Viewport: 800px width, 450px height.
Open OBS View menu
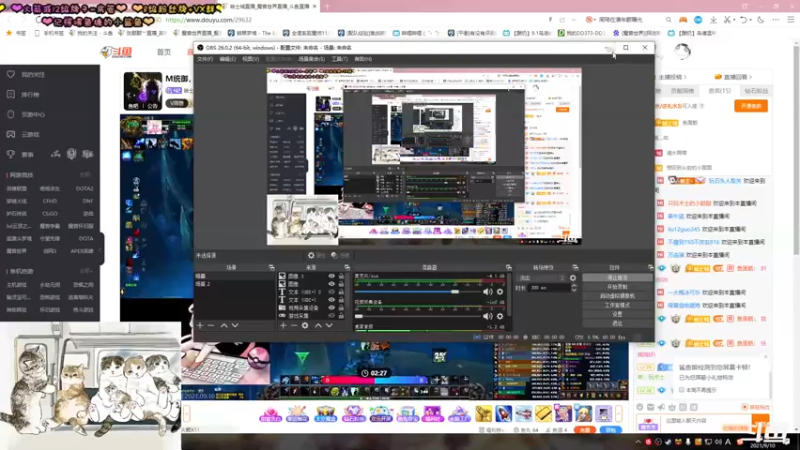pyautogui.click(x=251, y=59)
